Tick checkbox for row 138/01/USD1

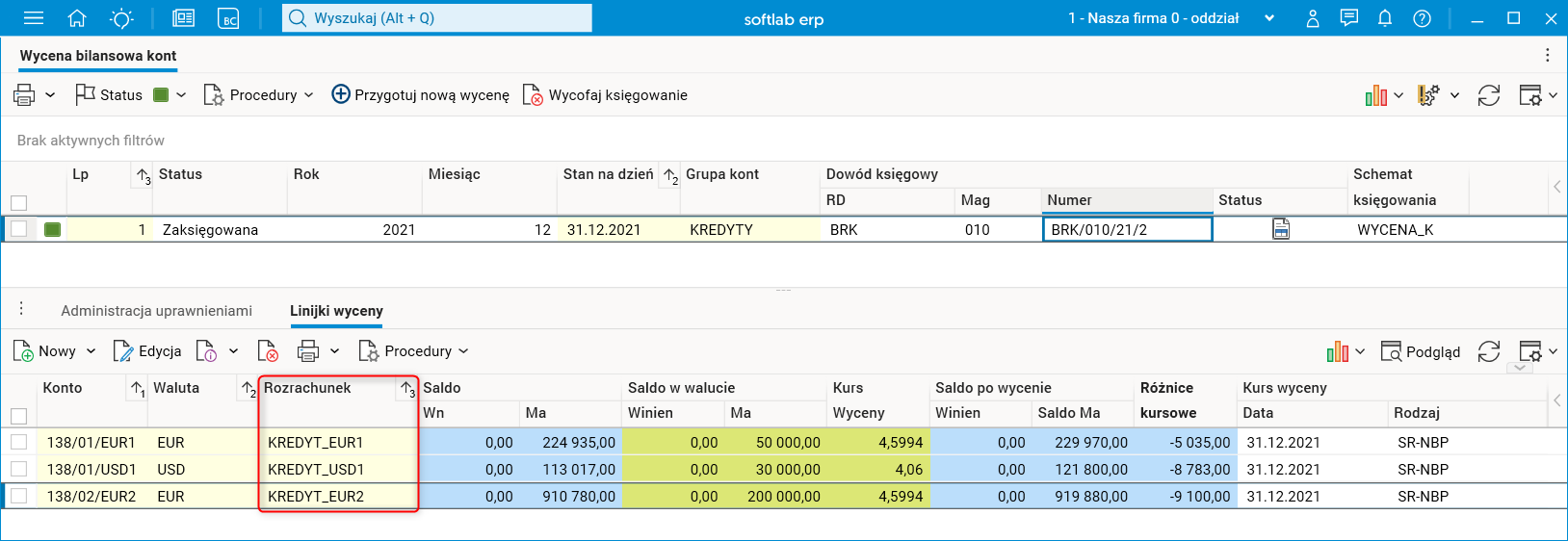pos(19,469)
